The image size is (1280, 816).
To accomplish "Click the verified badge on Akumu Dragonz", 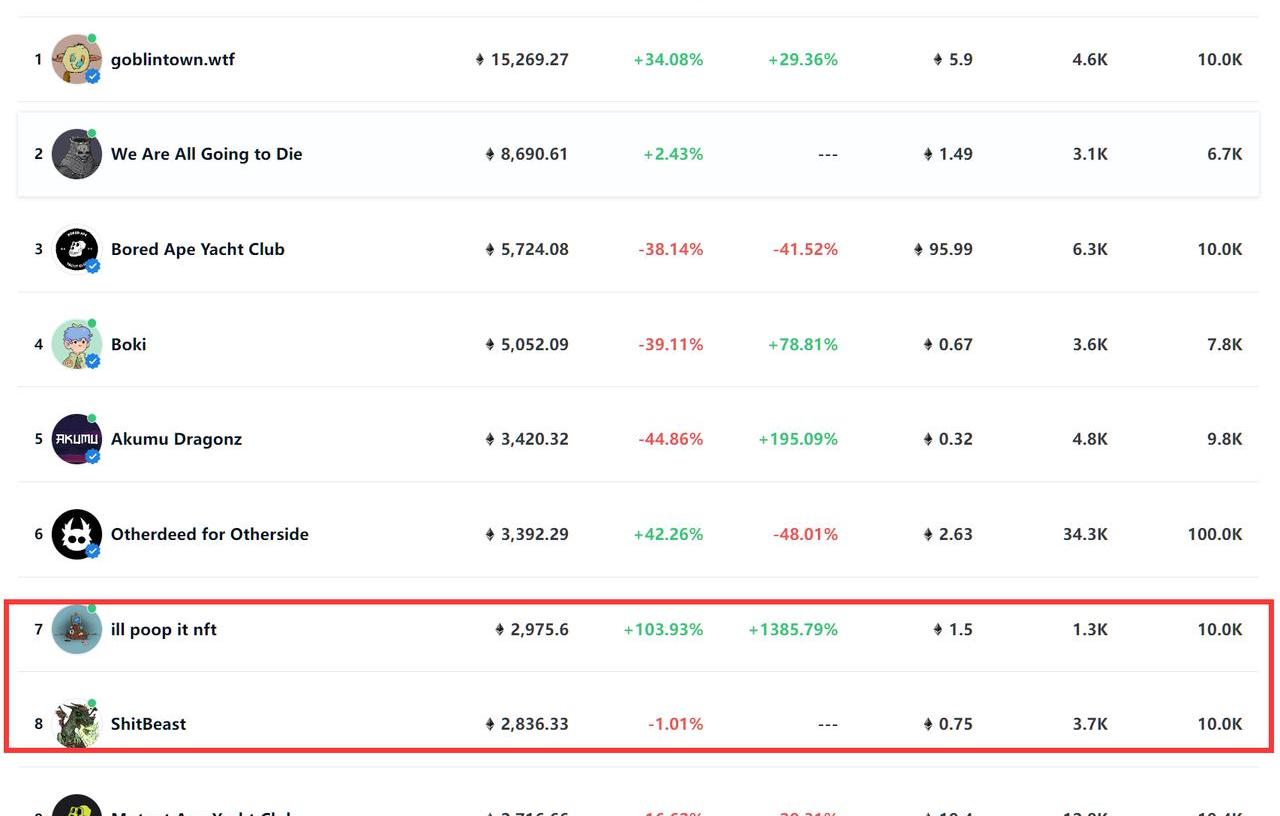I will click(x=93, y=456).
